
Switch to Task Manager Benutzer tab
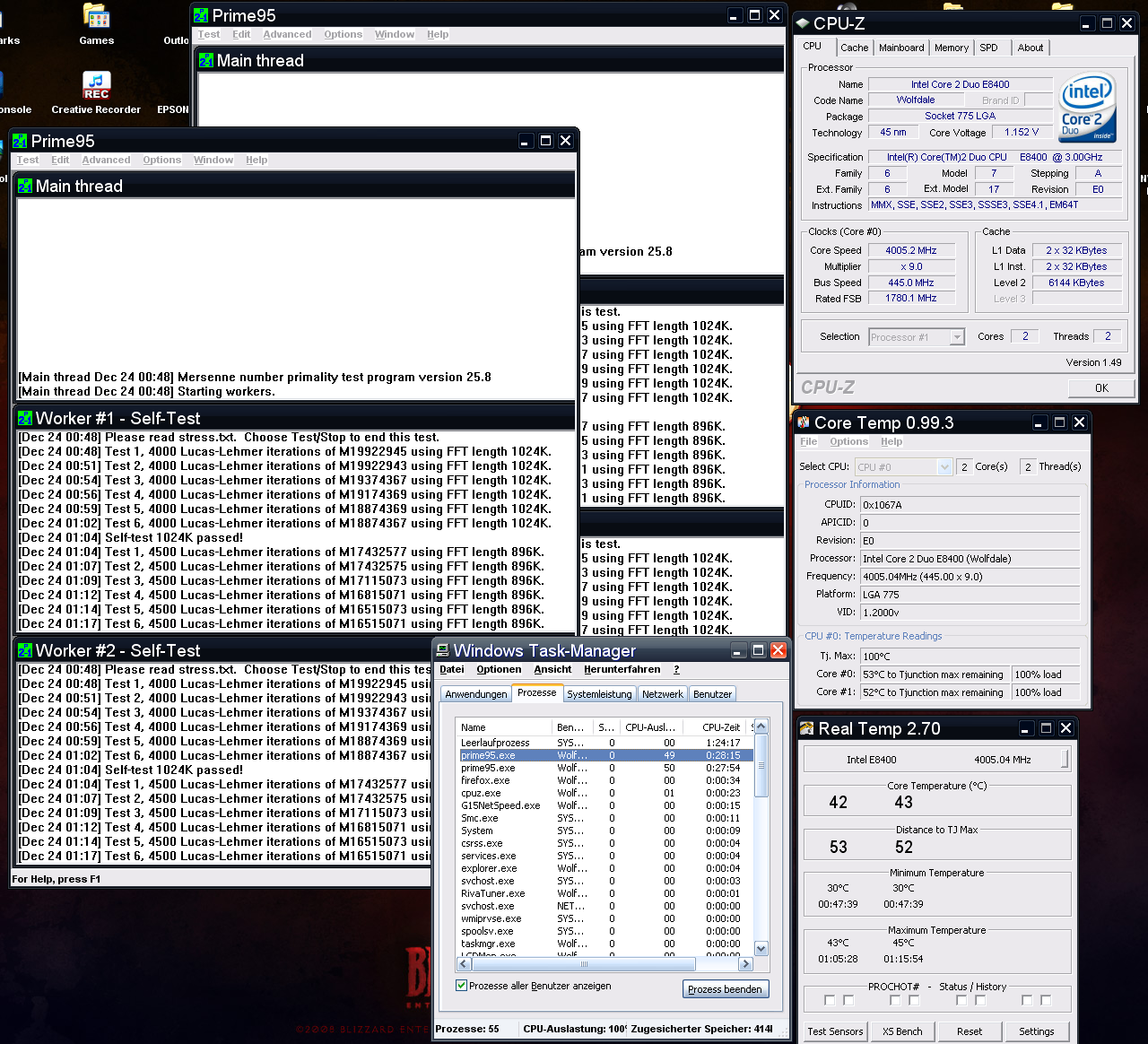[712, 694]
